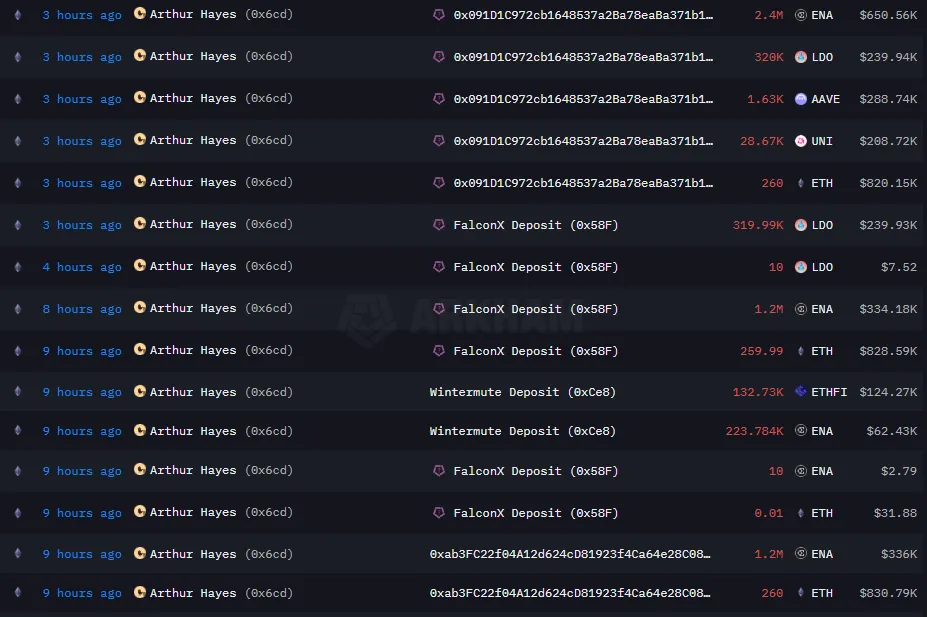Click the ETHFI token name label
Screen dimensions: 927x617
(829, 392)
